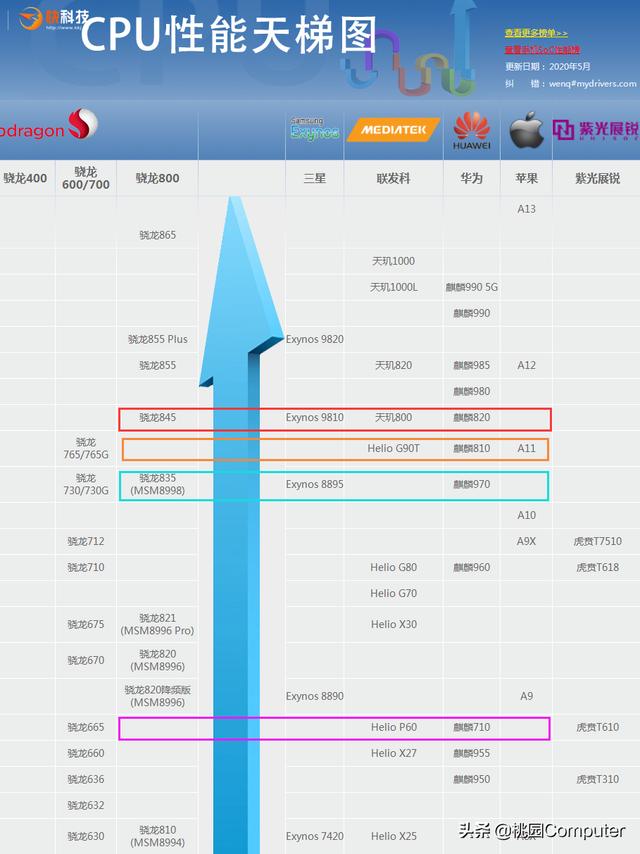Click the A13 chip entry
Image resolution: width=640 pixels, height=854 pixels.
tap(526, 209)
